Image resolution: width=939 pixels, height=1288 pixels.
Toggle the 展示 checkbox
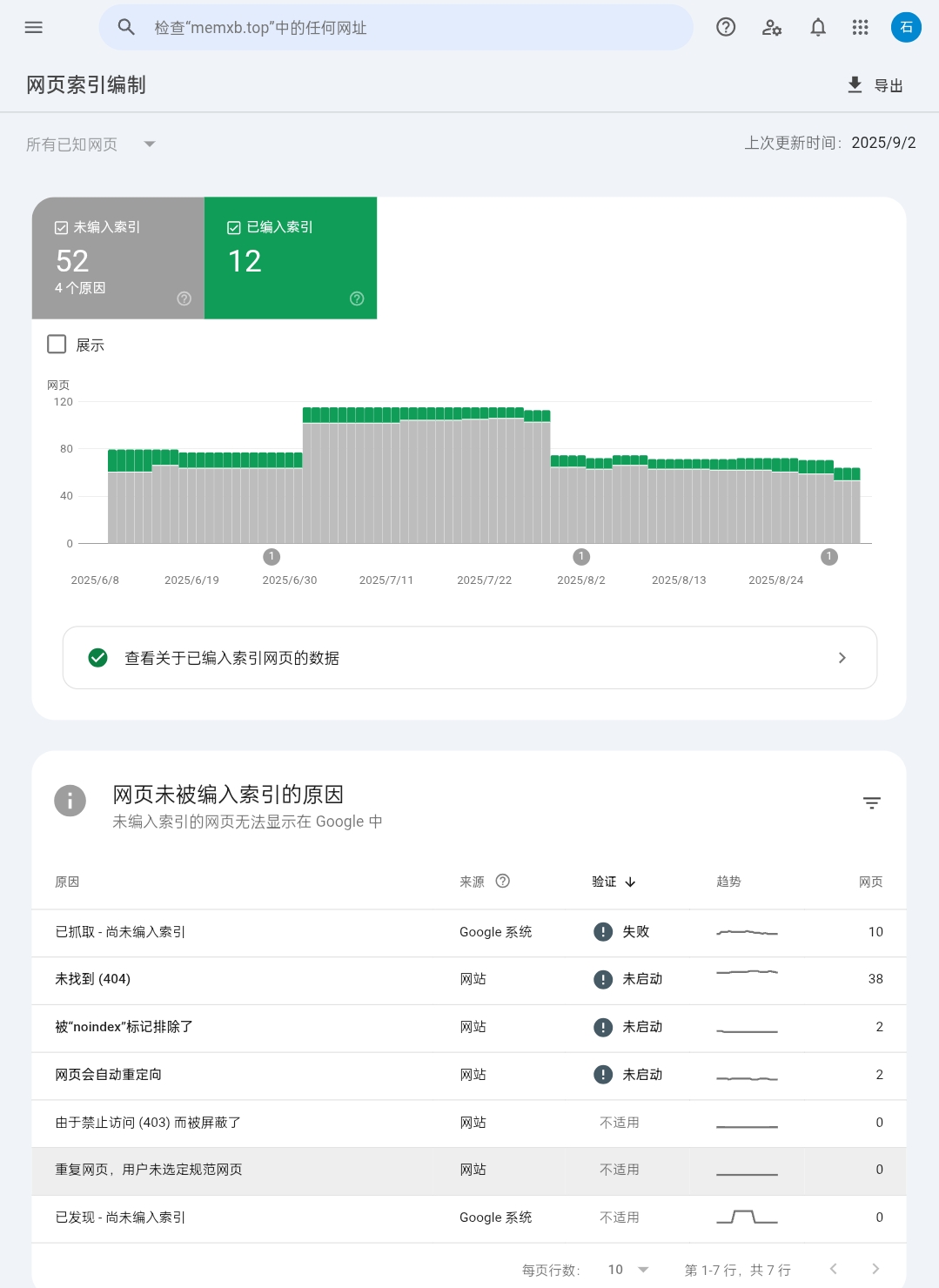(x=57, y=345)
